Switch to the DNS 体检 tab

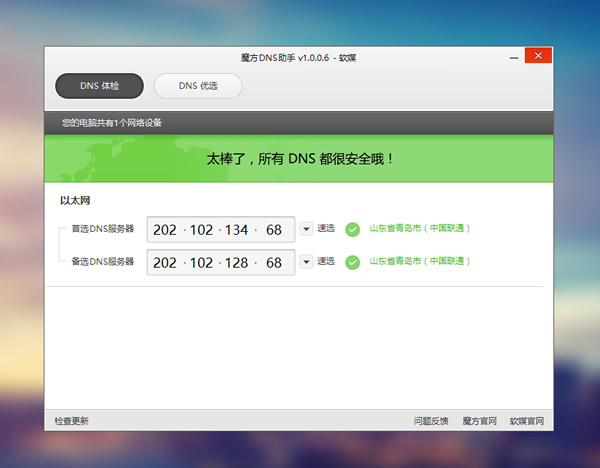tap(99, 87)
